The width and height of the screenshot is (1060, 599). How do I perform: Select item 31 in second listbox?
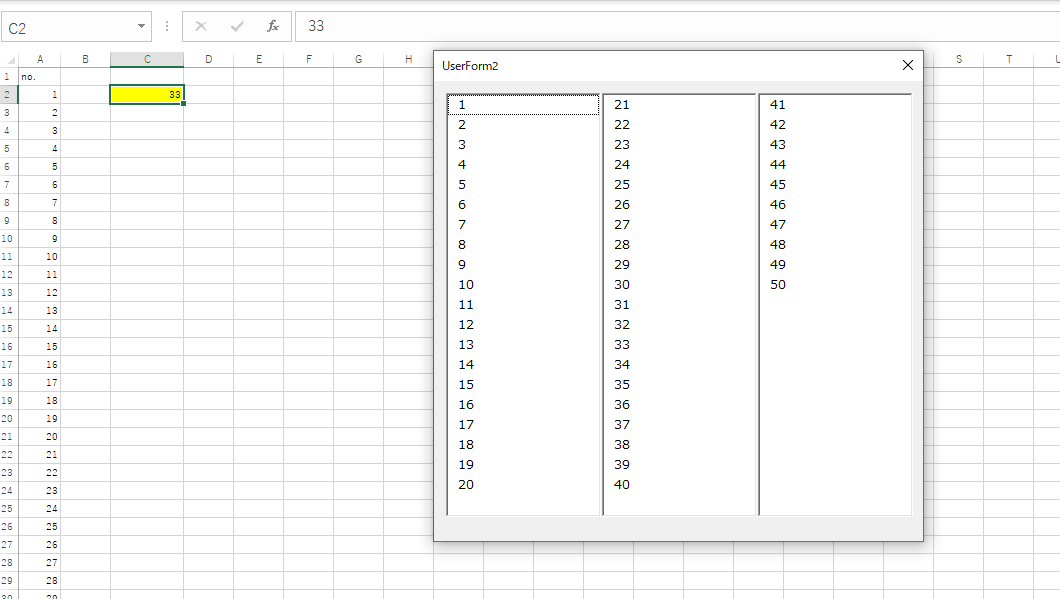[679, 305]
